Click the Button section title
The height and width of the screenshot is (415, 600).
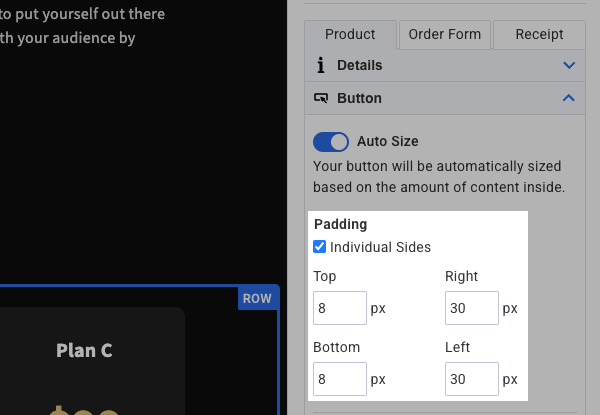pos(359,98)
